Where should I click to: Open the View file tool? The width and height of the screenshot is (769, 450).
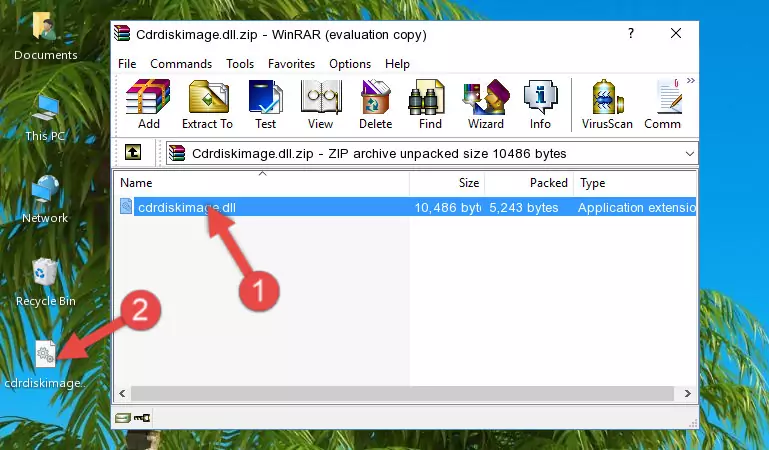321,104
